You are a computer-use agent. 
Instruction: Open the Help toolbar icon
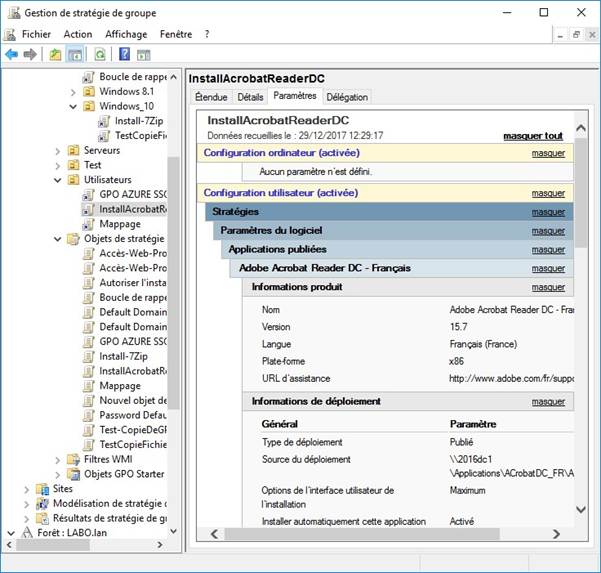tap(125, 54)
